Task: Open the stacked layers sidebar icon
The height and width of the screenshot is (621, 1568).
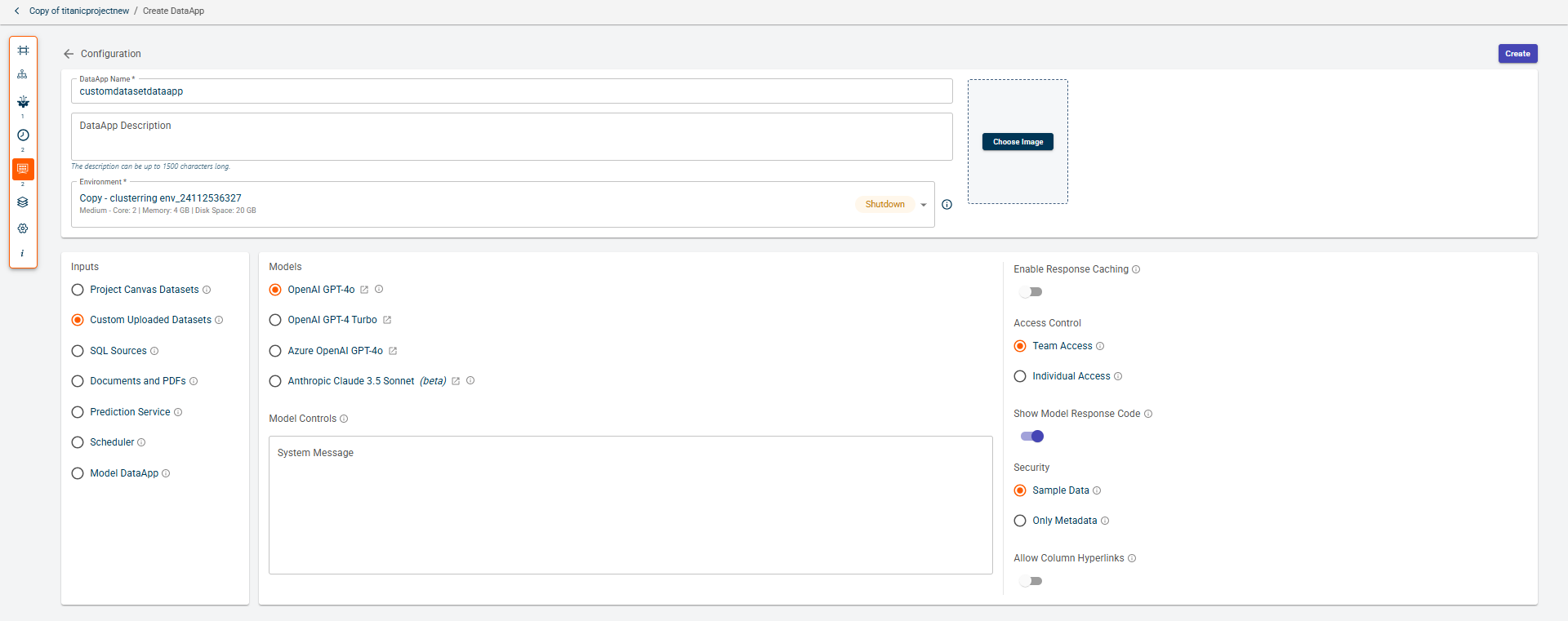Action: coord(23,202)
